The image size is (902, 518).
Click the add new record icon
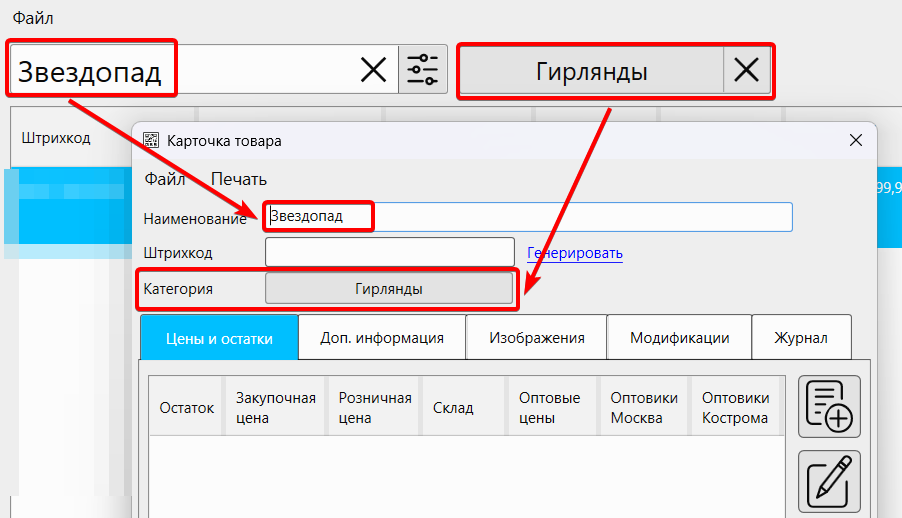click(x=828, y=406)
